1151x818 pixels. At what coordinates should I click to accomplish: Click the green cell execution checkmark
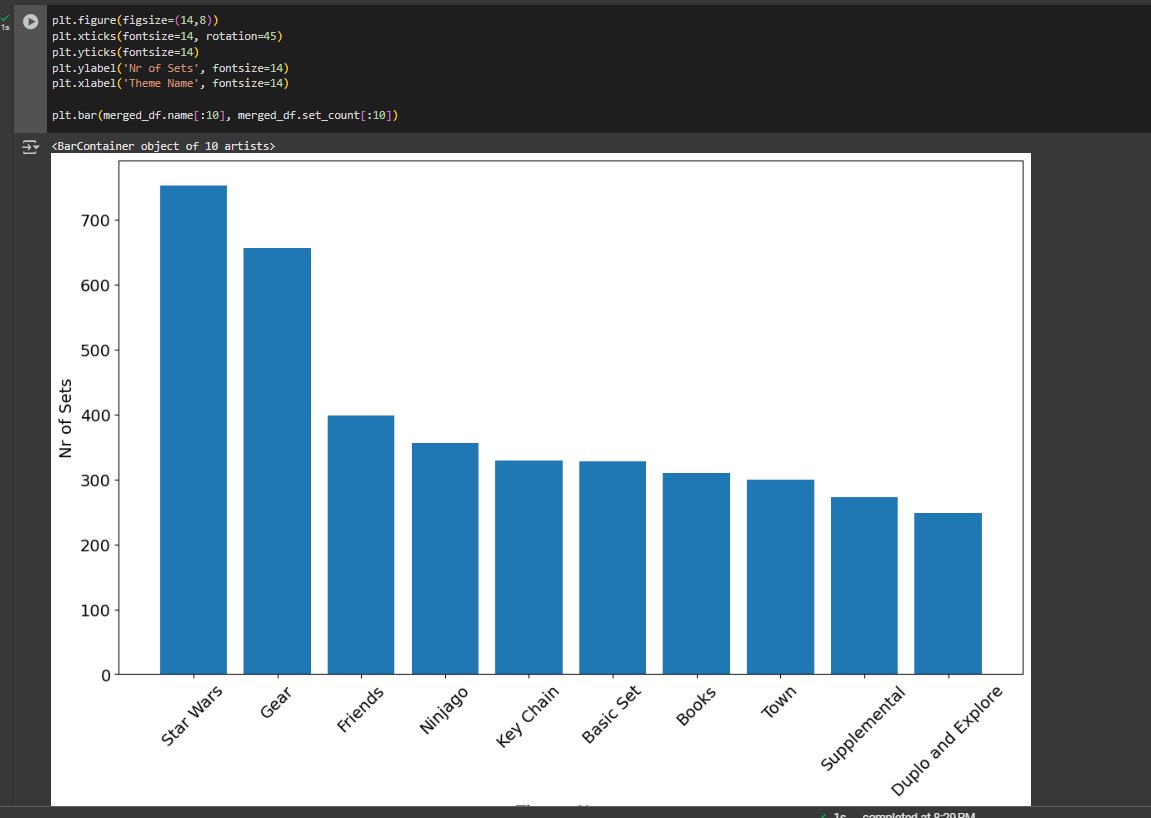click(5, 19)
